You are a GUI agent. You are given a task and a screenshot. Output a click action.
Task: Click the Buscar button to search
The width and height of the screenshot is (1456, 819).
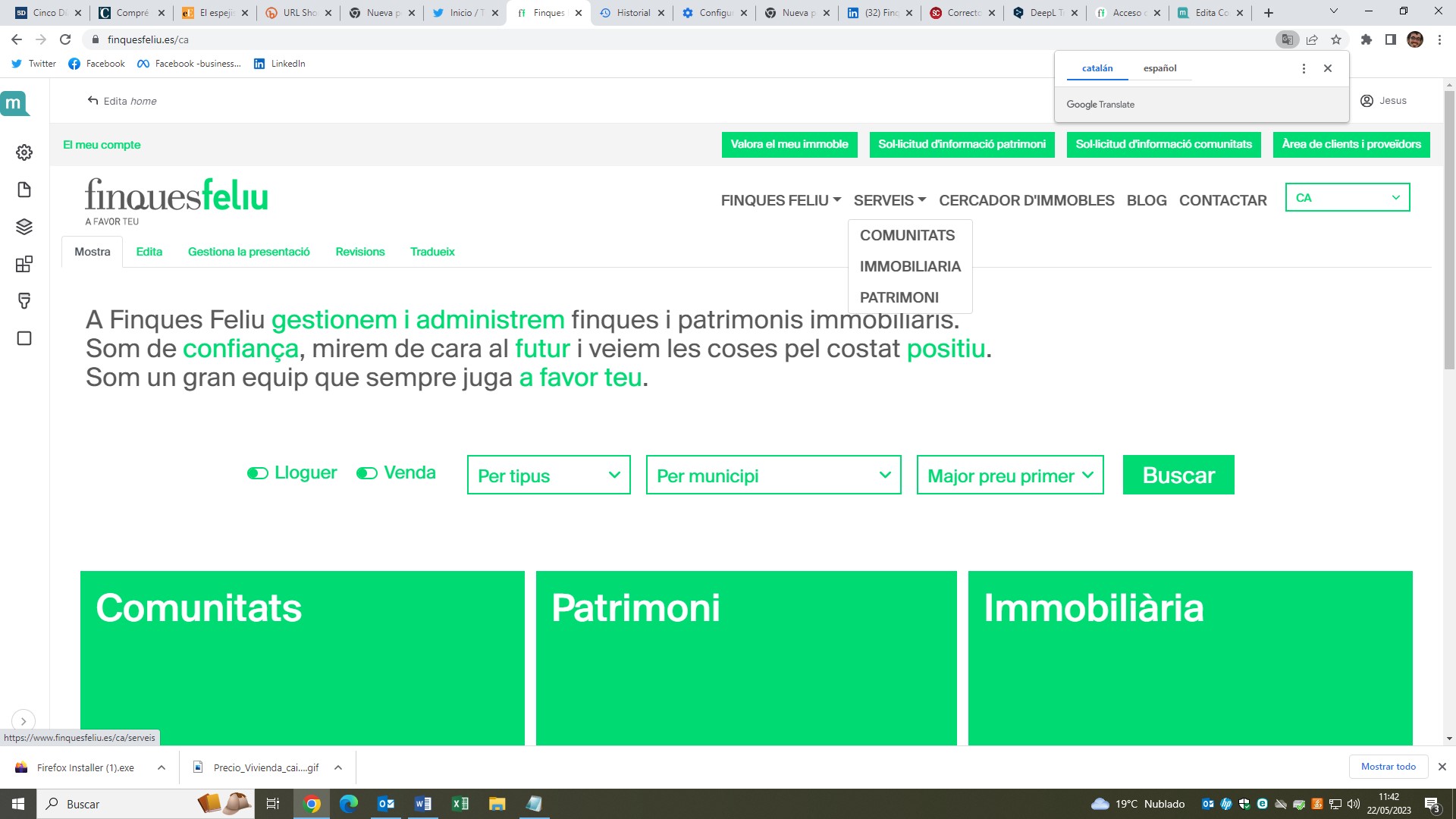pos(1178,475)
